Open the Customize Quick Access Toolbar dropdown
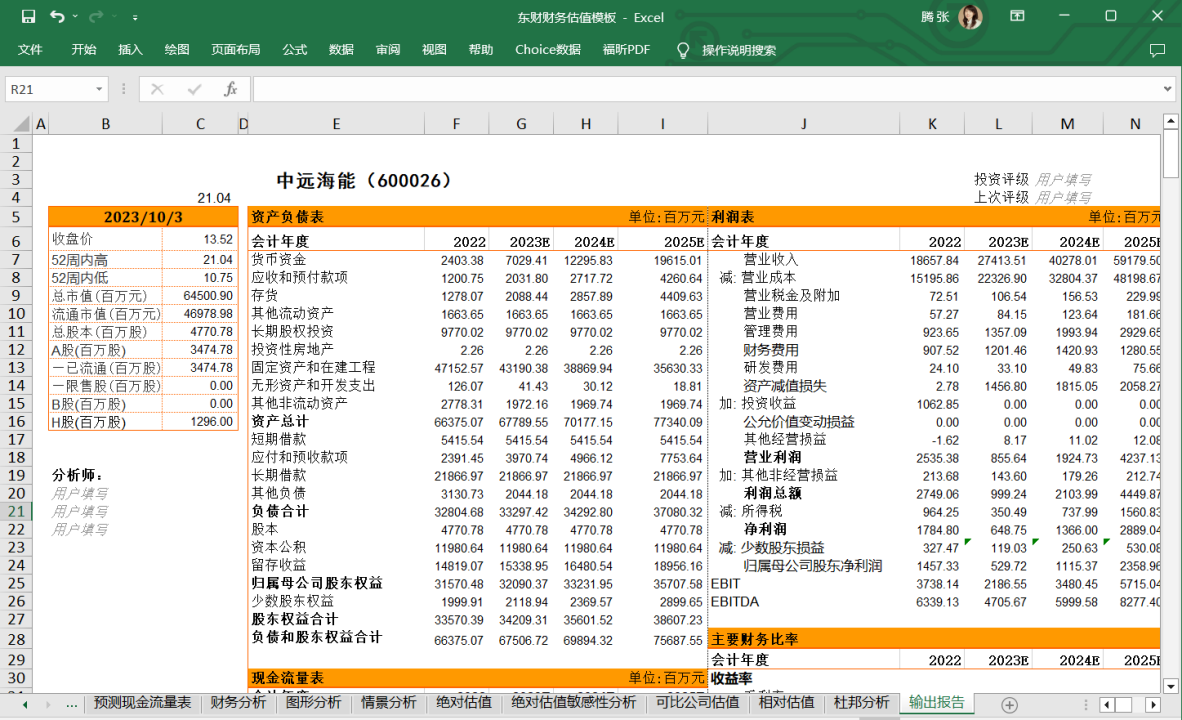 pyautogui.click(x=135, y=17)
